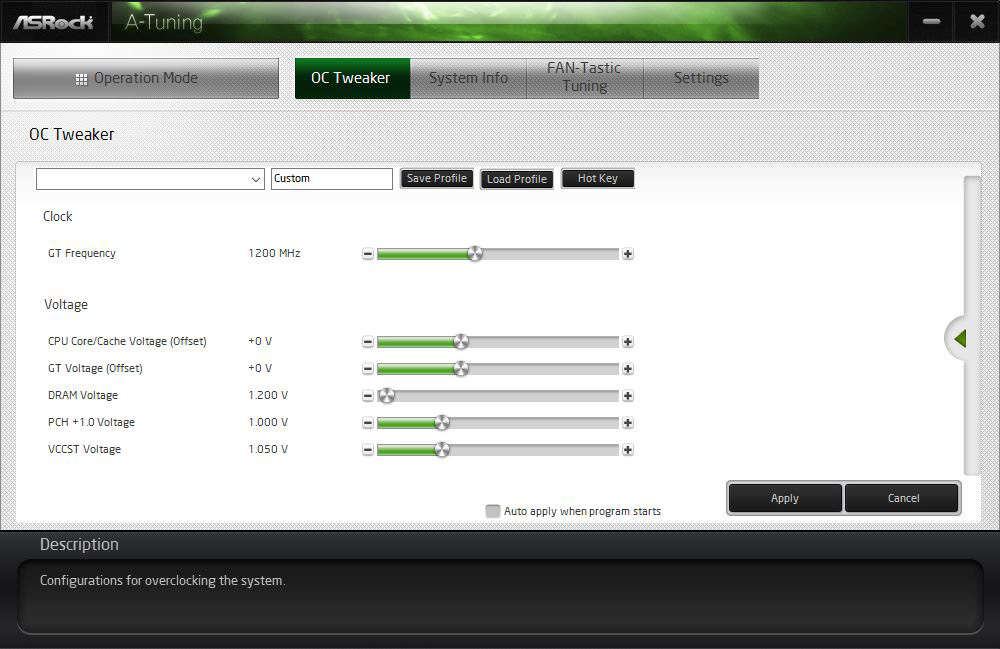The width and height of the screenshot is (1000, 649).
Task: Open the System Info tab
Action: (468, 78)
